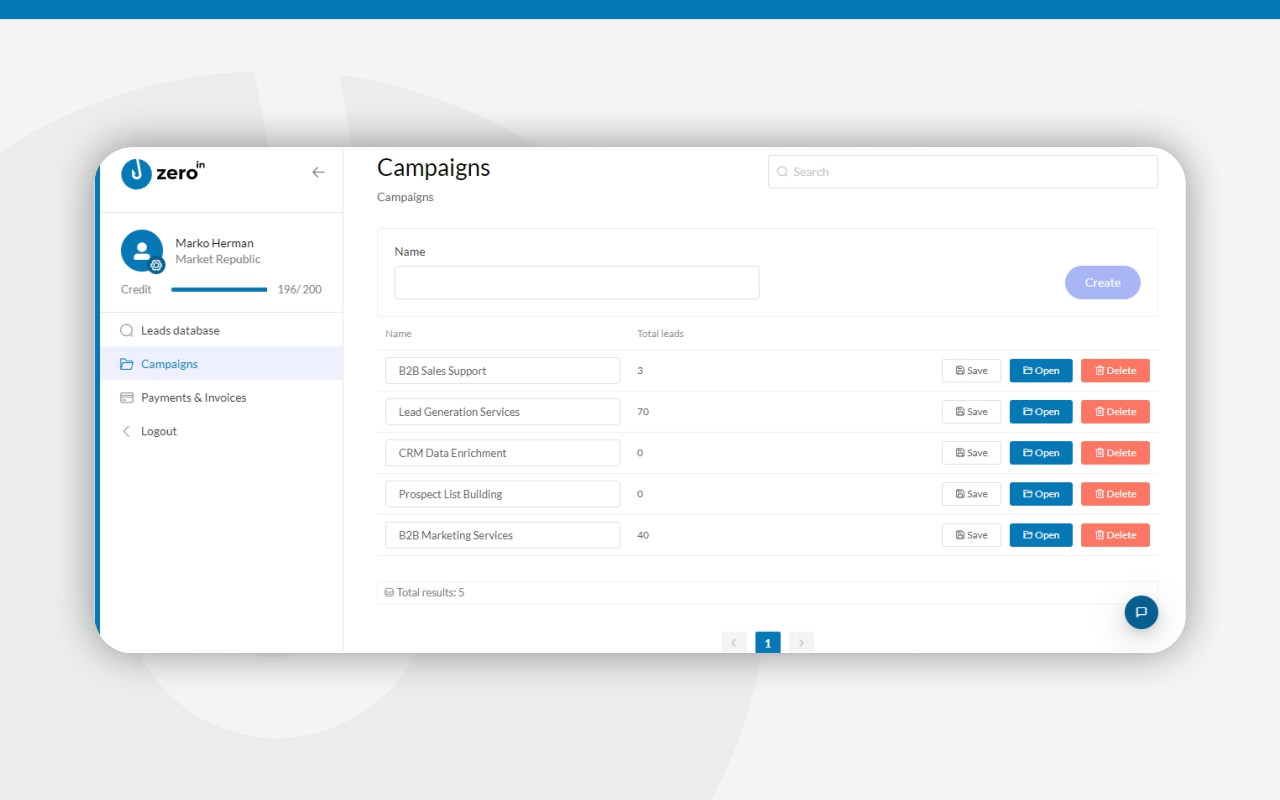
Task: Click the Create campaign button
Action: pyautogui.click(x=1102, y=283)
